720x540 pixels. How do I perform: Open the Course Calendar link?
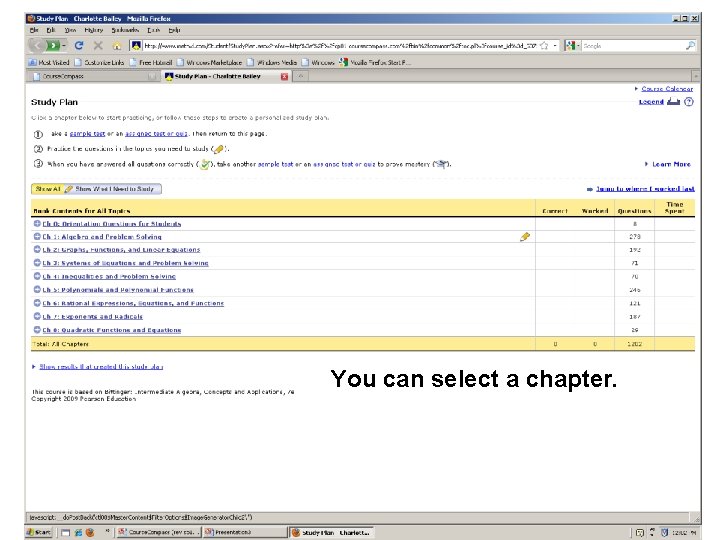coord(667,89)
